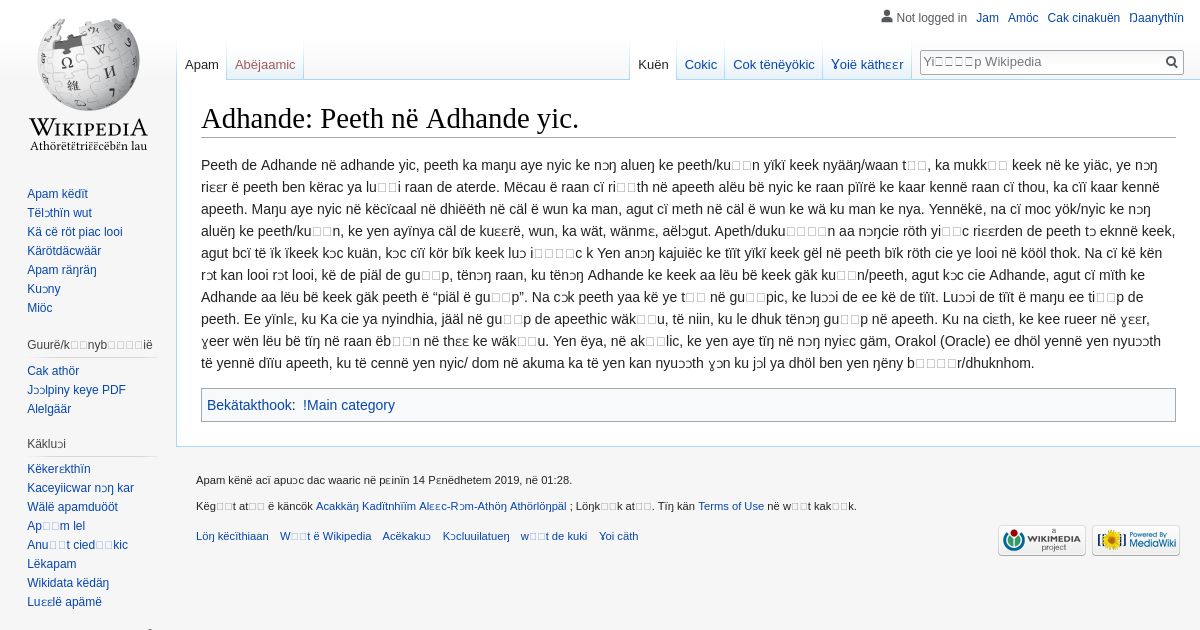Screen dimensions: 1200x630
Task: Open the Yoië käthɛɛr tab
Action: tap(867, 64)
